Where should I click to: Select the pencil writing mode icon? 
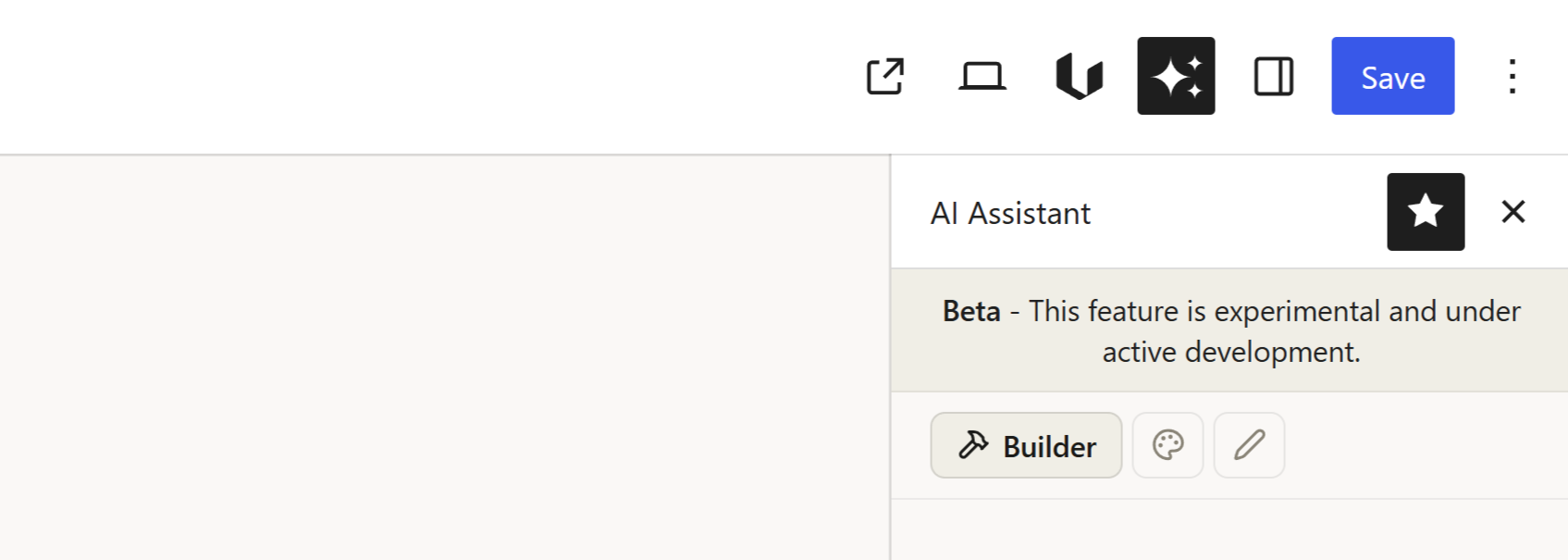[1249, 445]
